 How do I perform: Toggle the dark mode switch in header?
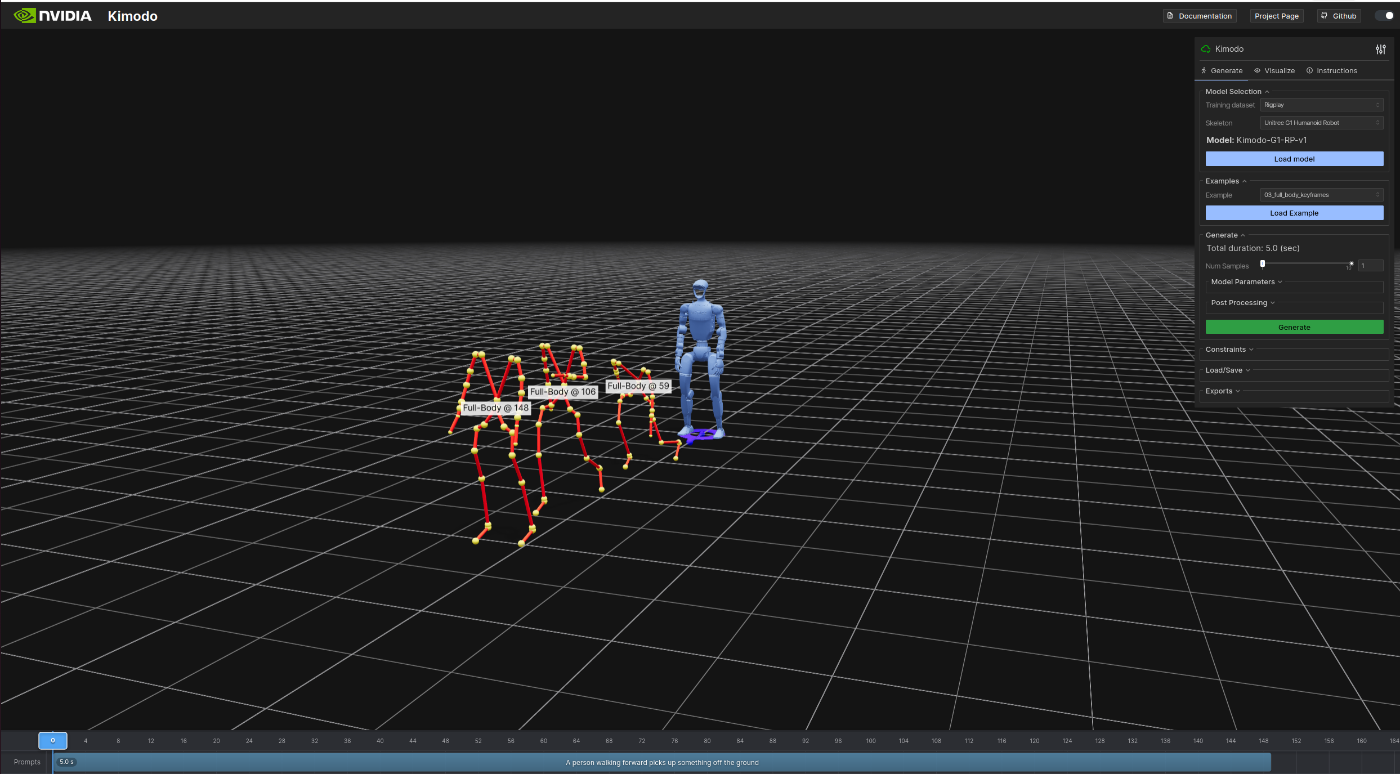(x=1383, y=16)
